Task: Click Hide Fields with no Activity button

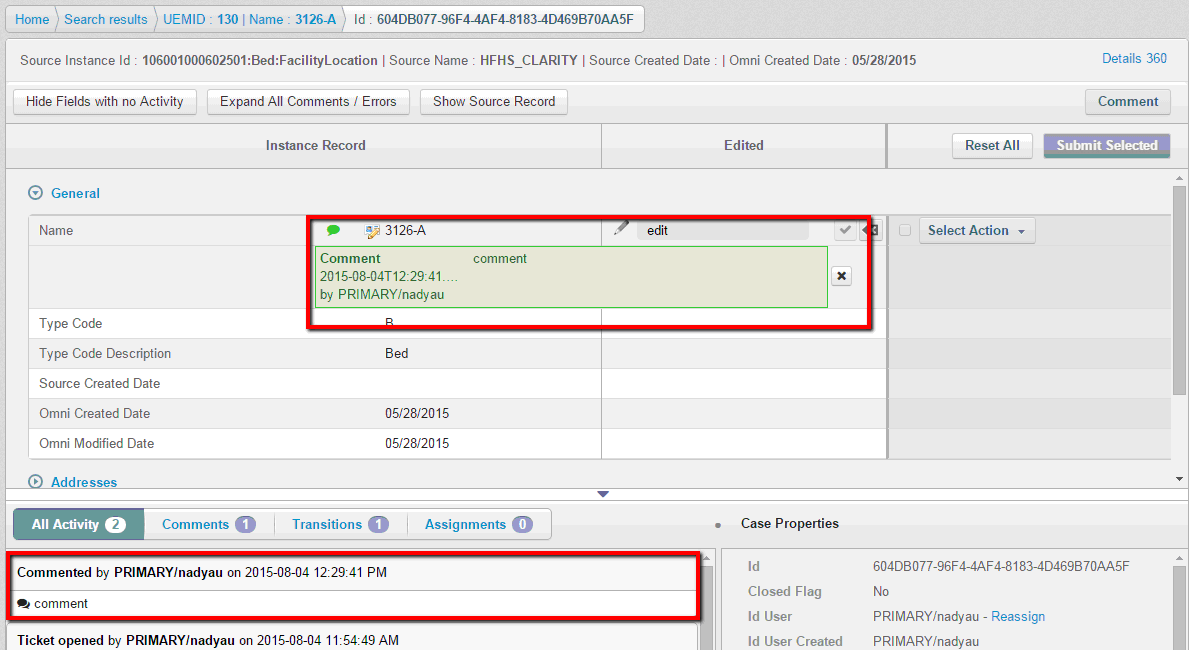Action: (105, 102)
